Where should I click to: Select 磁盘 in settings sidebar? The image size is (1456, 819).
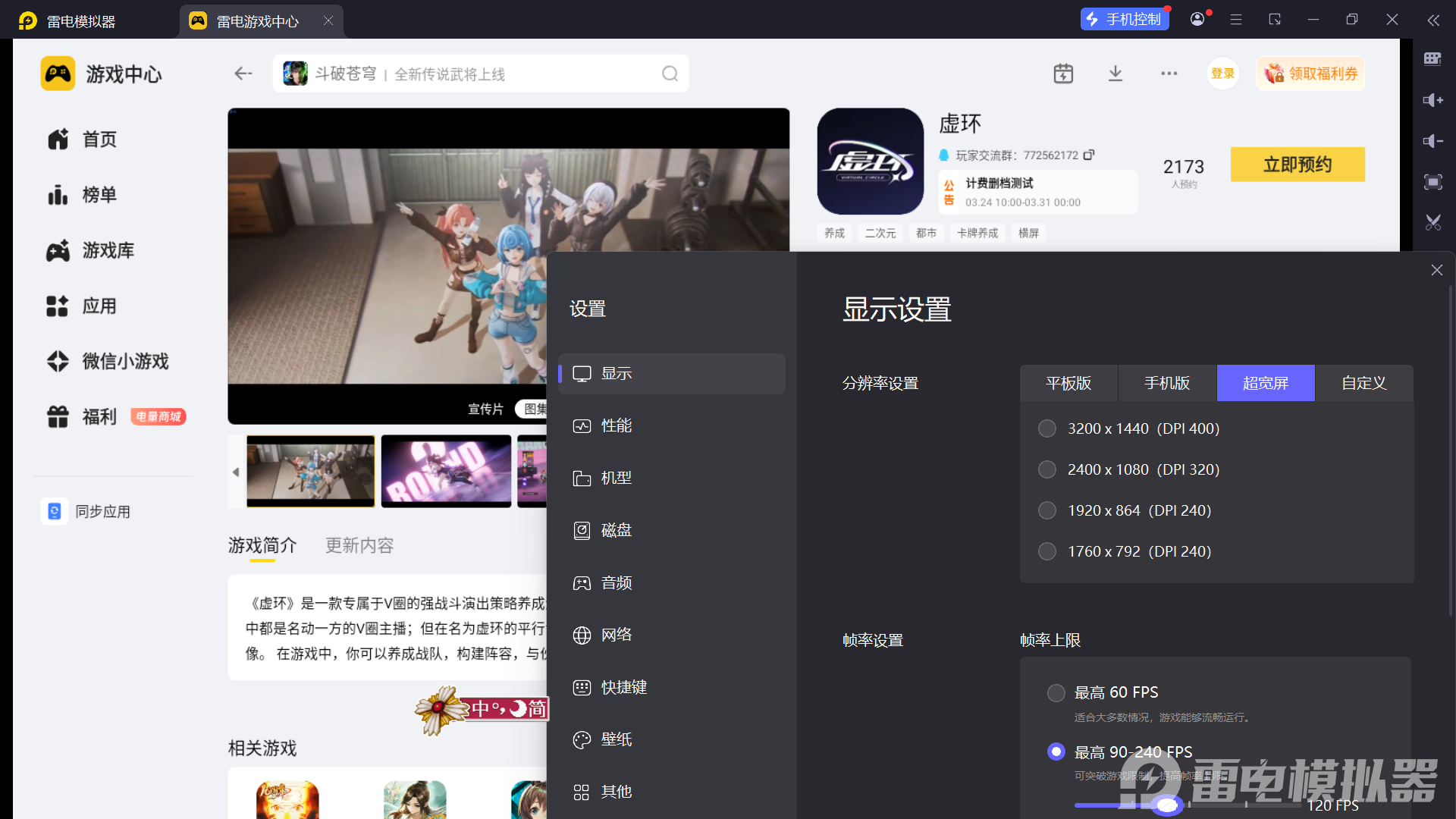616,530
